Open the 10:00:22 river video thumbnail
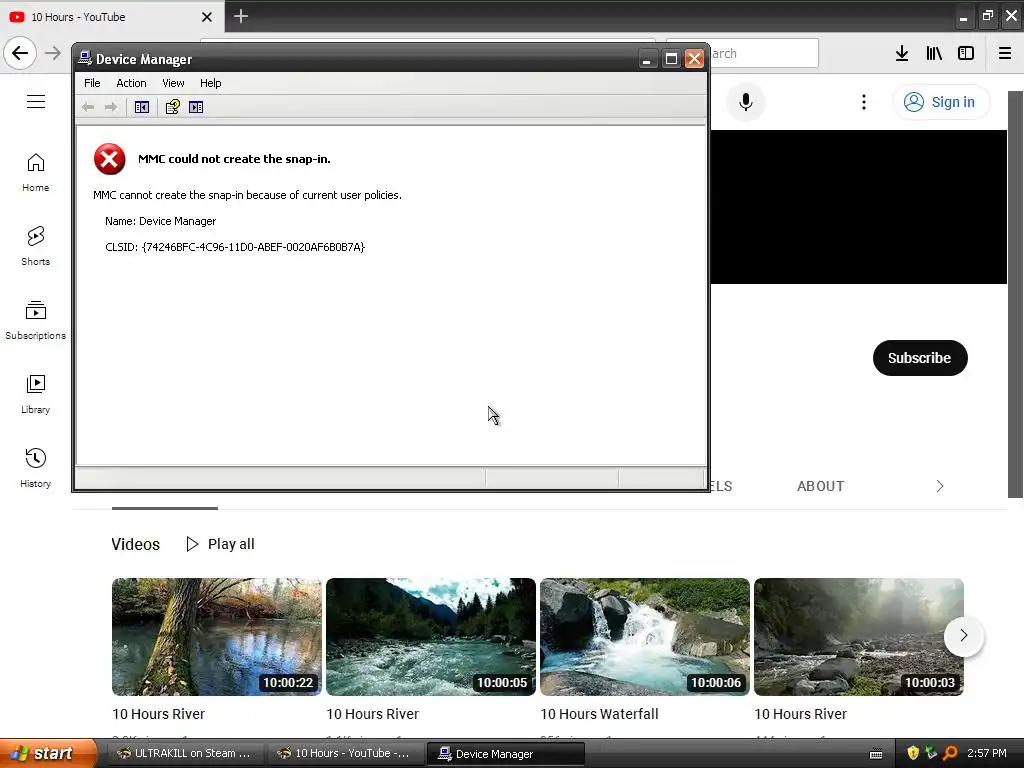Viewport: 1024px width, 768px height. [x=217, y=637]
